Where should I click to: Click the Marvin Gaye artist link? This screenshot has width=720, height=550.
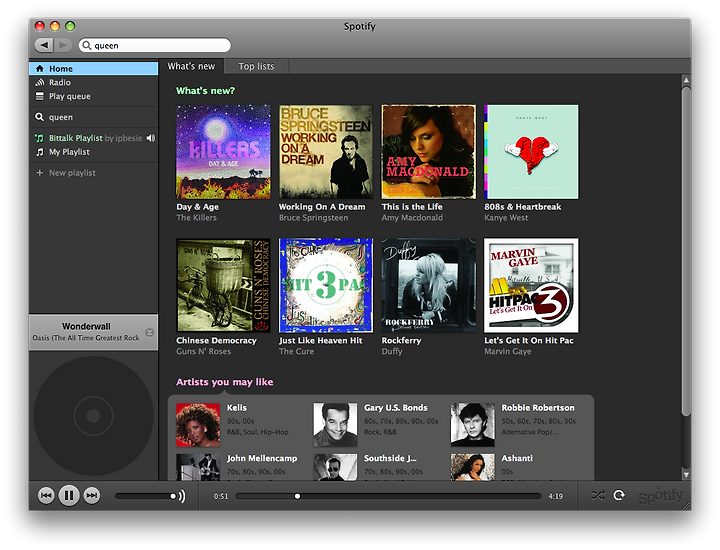507,351
